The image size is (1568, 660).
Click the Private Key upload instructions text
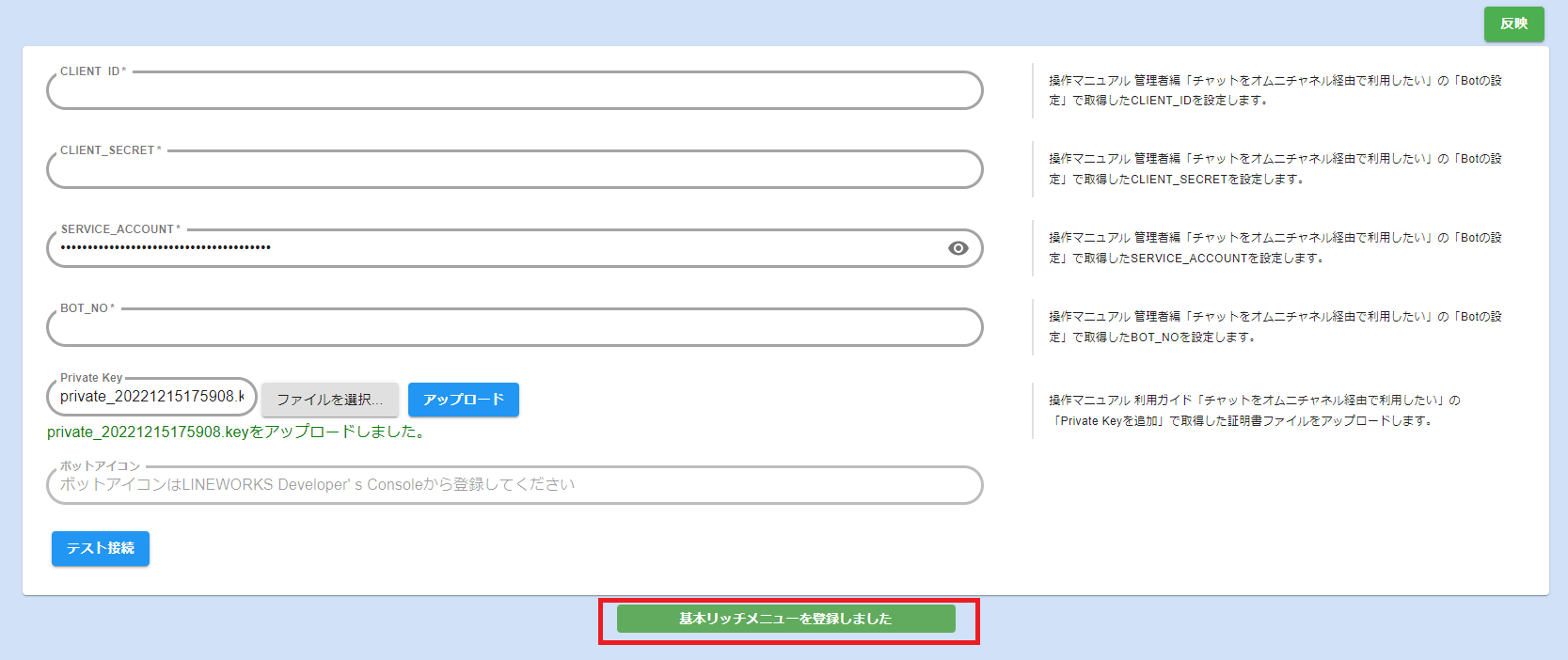click(1254, 411)
